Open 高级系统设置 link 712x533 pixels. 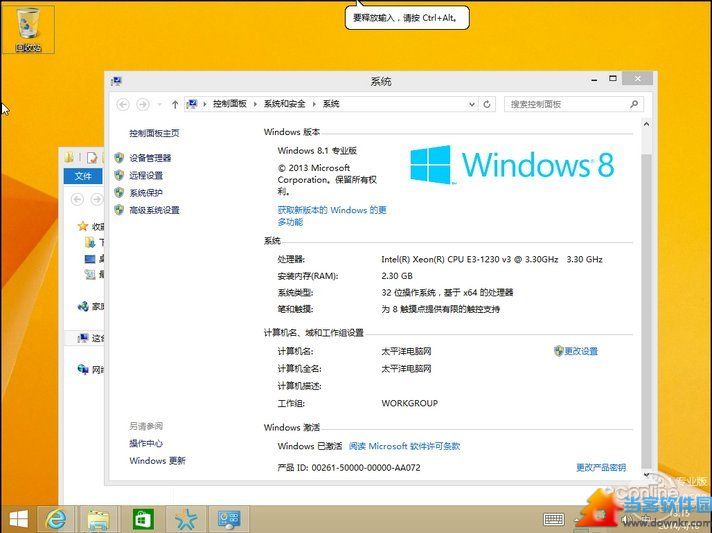click(x=154, y=210)
